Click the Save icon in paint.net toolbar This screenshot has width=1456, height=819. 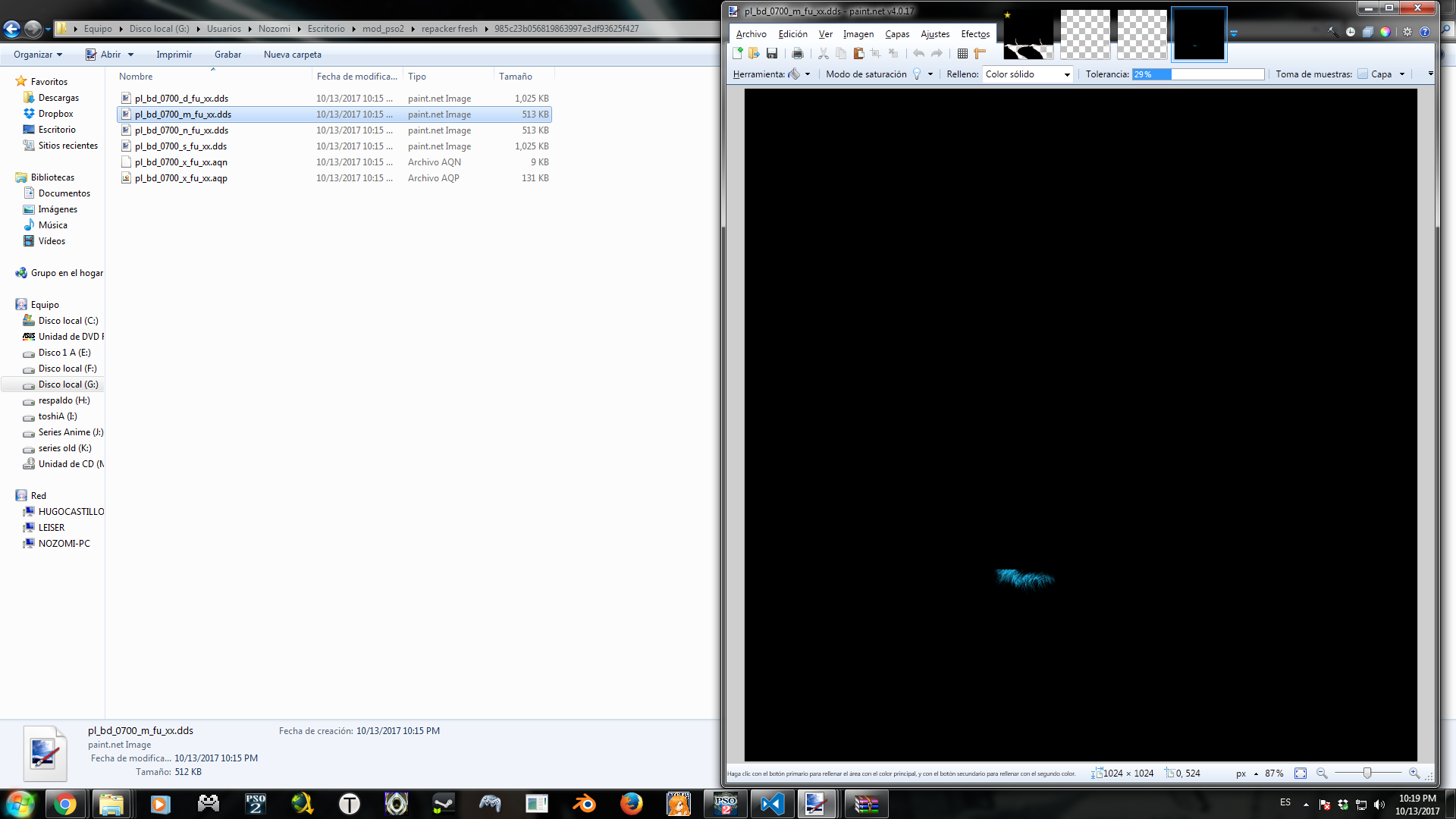point(772,53)
